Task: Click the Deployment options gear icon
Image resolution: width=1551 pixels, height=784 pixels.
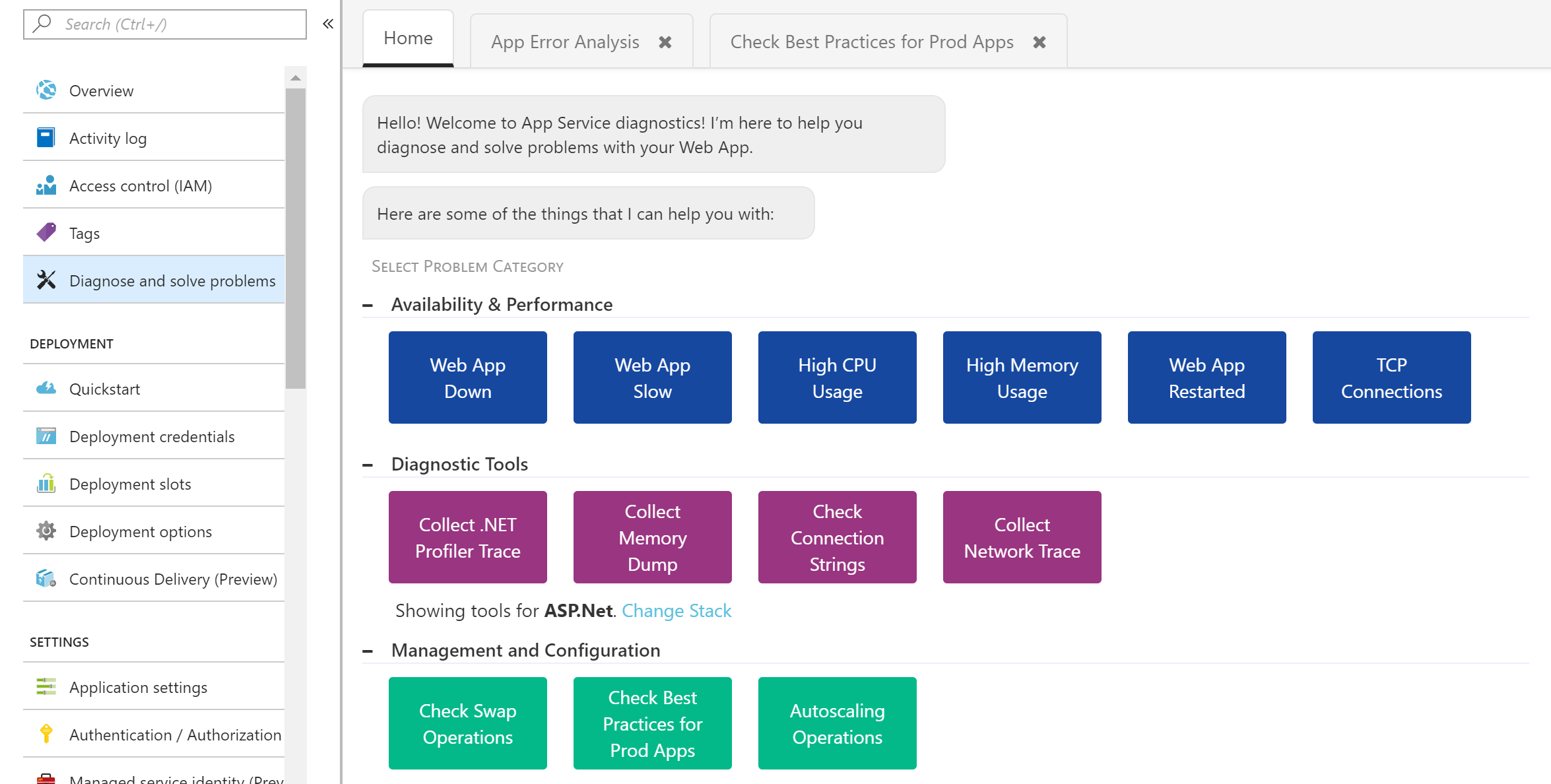Action: click(x=46, y=531)
